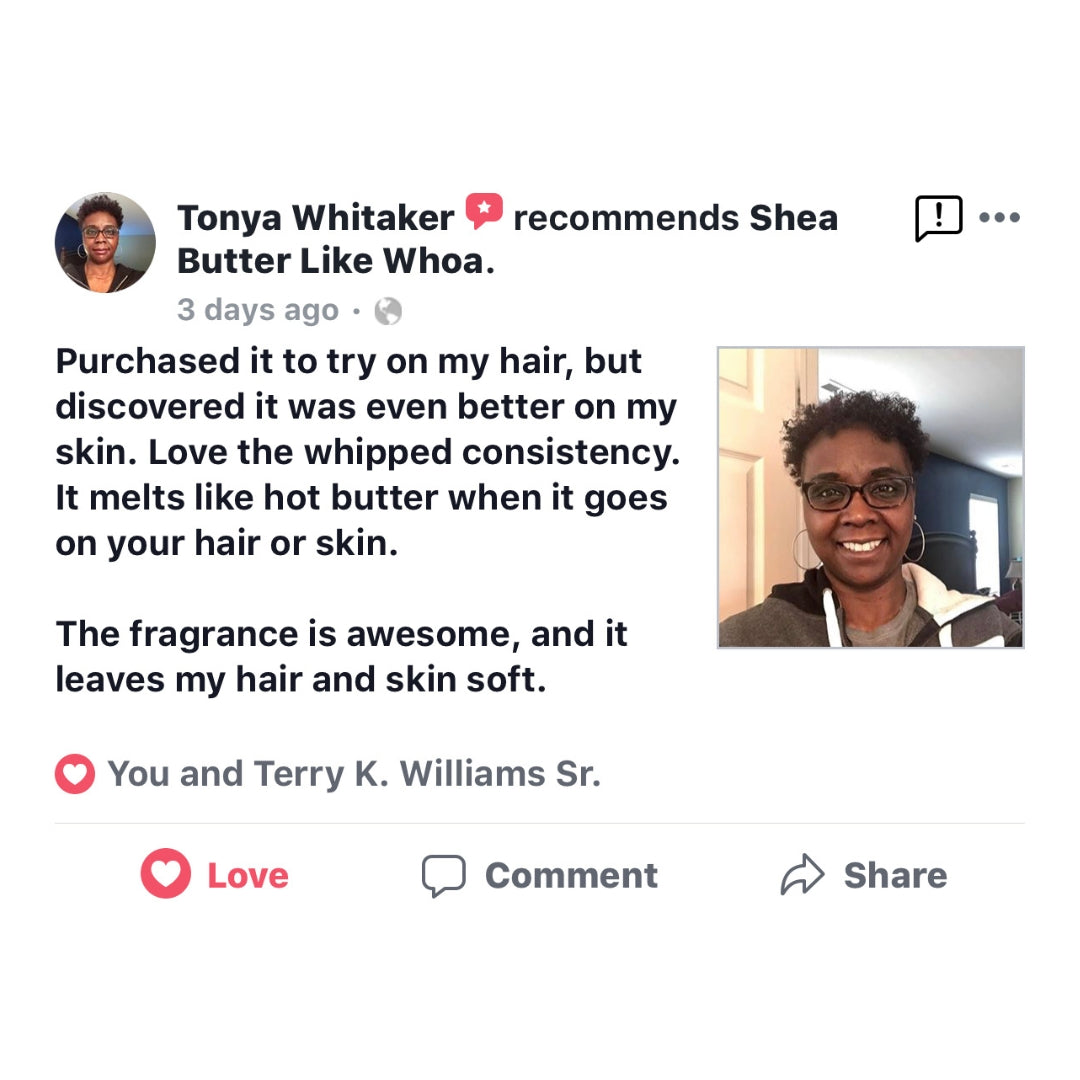Open the Tonya Whitaker profile name link
This screenshot has height=1080, width=1080.
pos(315,218)
